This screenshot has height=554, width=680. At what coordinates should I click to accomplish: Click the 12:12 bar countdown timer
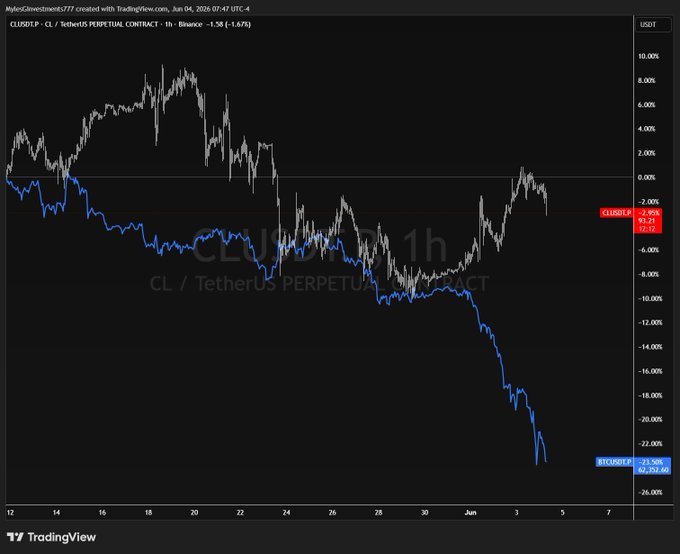(x=647, y=229)
